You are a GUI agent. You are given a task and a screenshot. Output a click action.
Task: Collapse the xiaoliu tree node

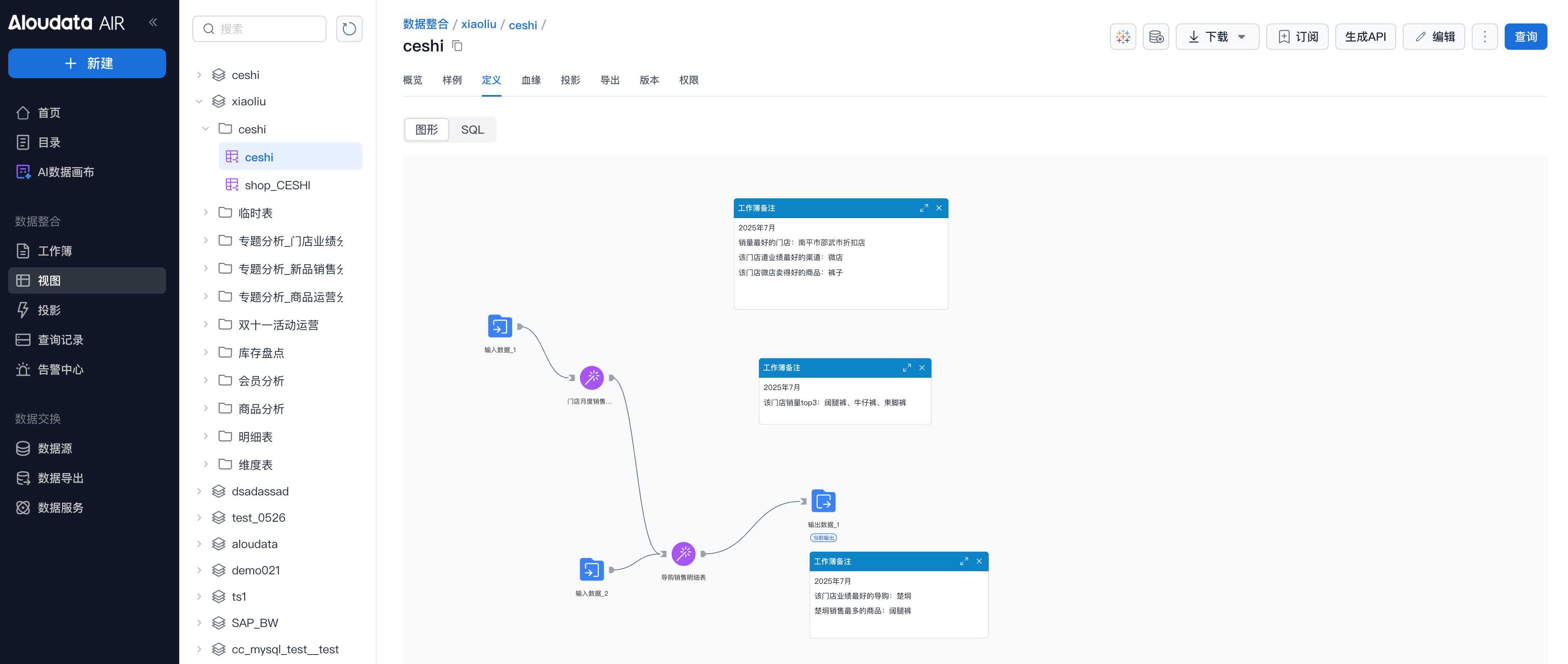tap(199, 102)
